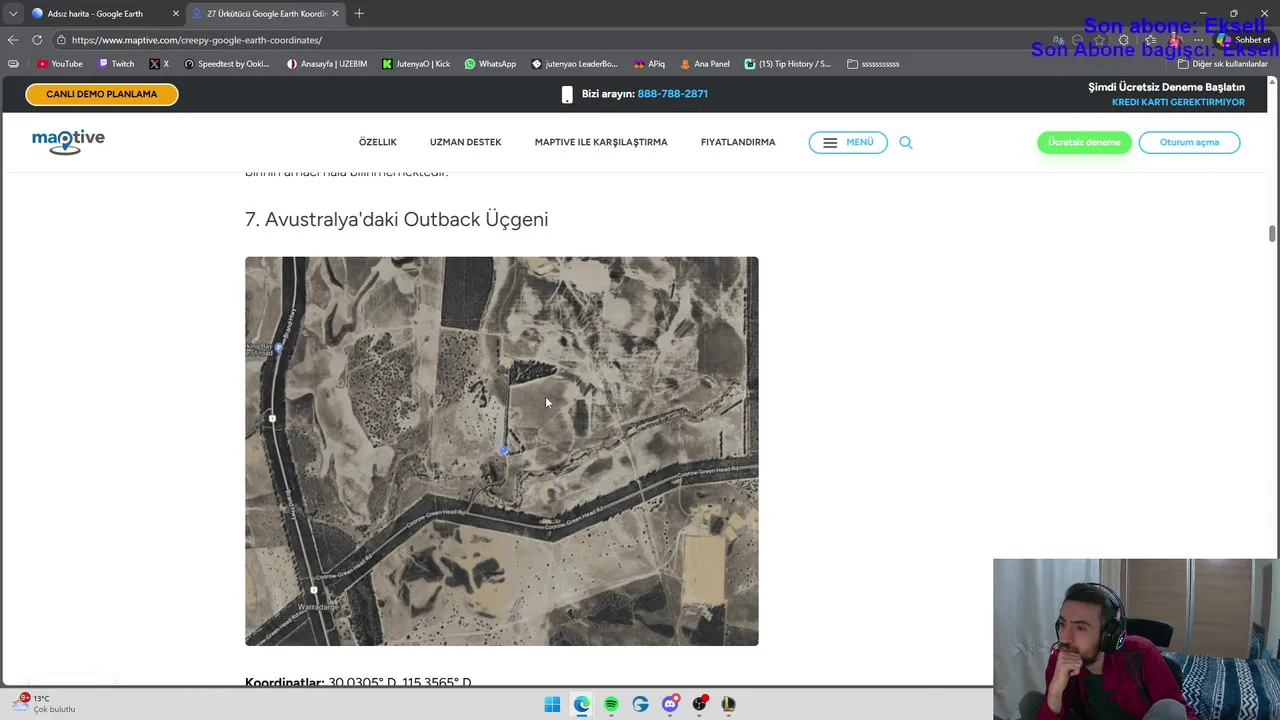The image size is (1280, 720).
Task: Close the 27 Ürkütücü Google Earth tab
Action: pos(335,14)
